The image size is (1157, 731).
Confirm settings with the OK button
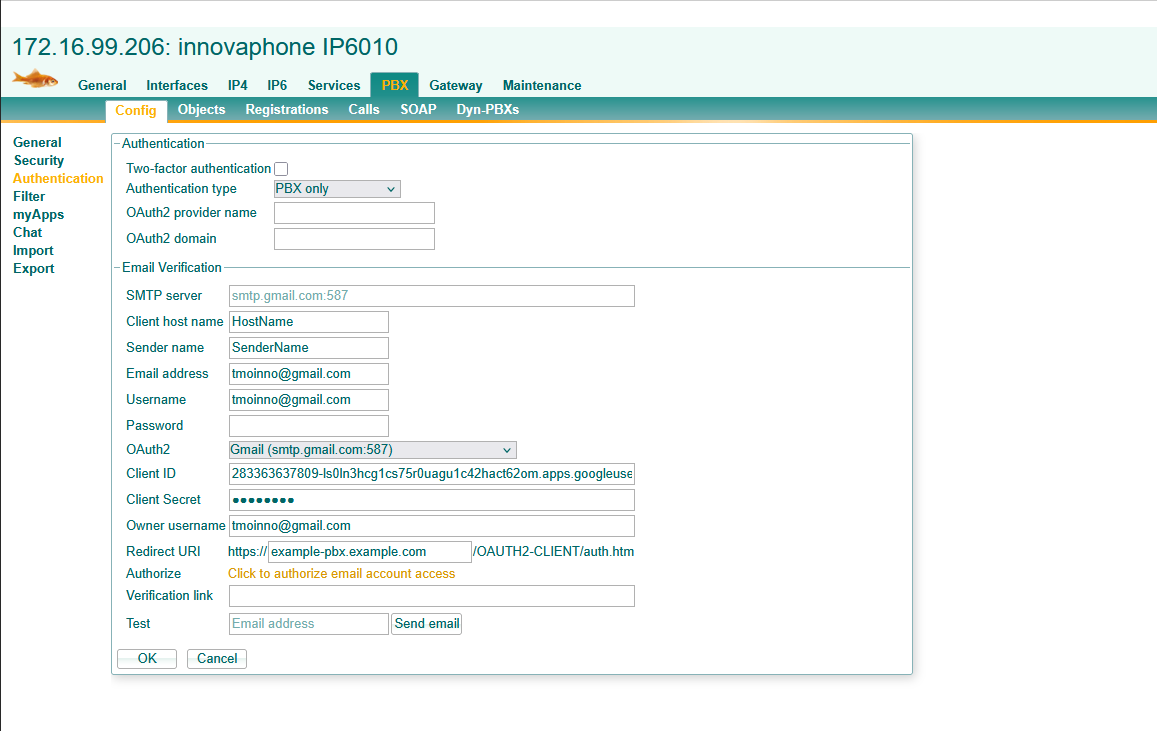click(x=147, y=659)
